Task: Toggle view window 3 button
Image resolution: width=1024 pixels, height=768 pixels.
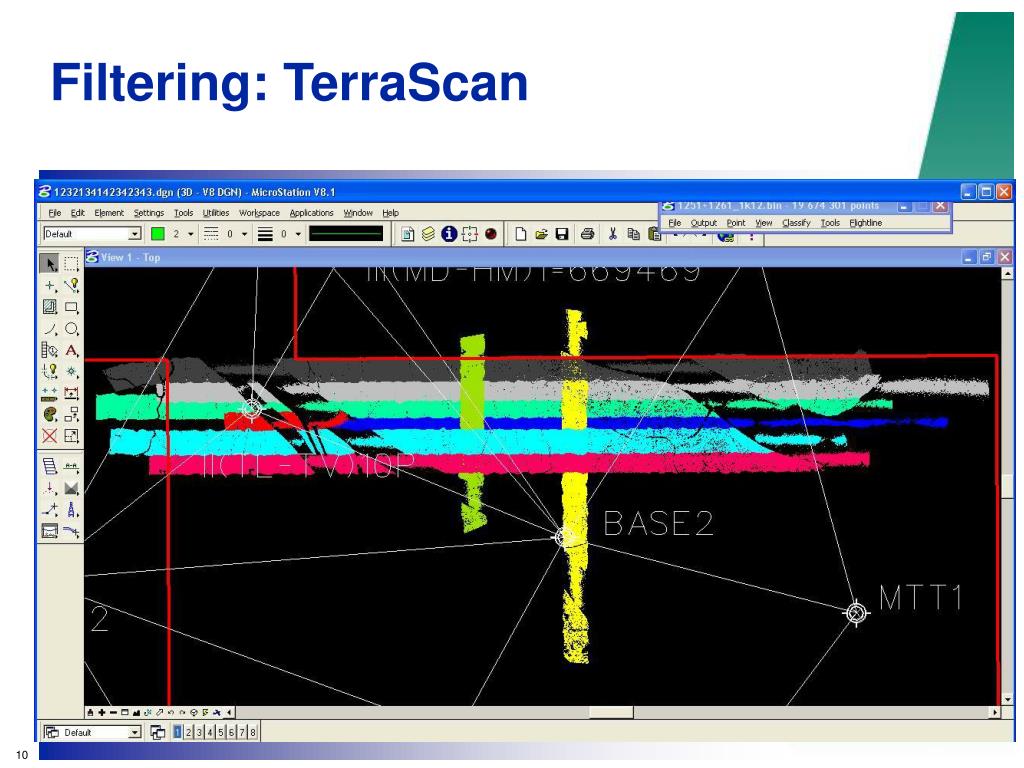Action: (199, 733)
